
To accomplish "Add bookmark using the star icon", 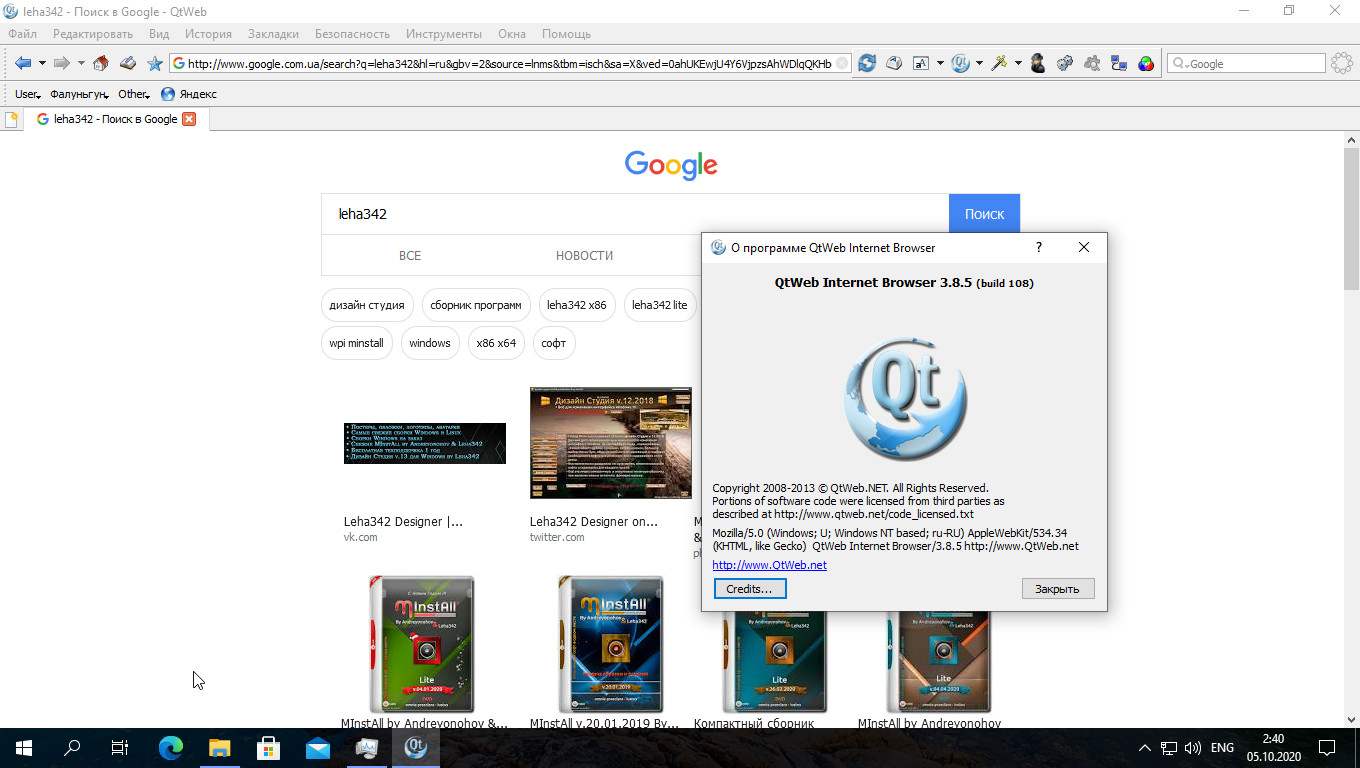I will click(x=154, y=63).
